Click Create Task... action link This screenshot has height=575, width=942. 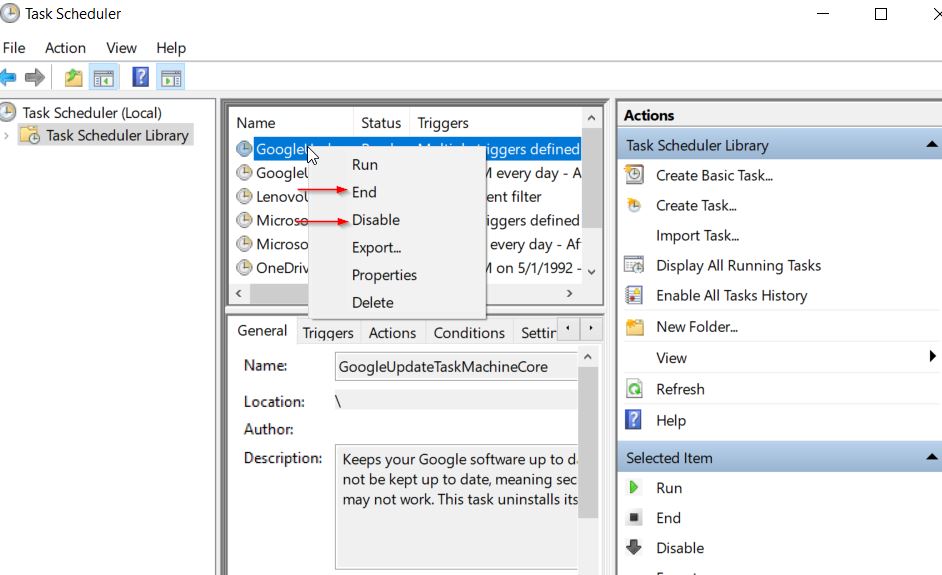(x=696, y=205)
